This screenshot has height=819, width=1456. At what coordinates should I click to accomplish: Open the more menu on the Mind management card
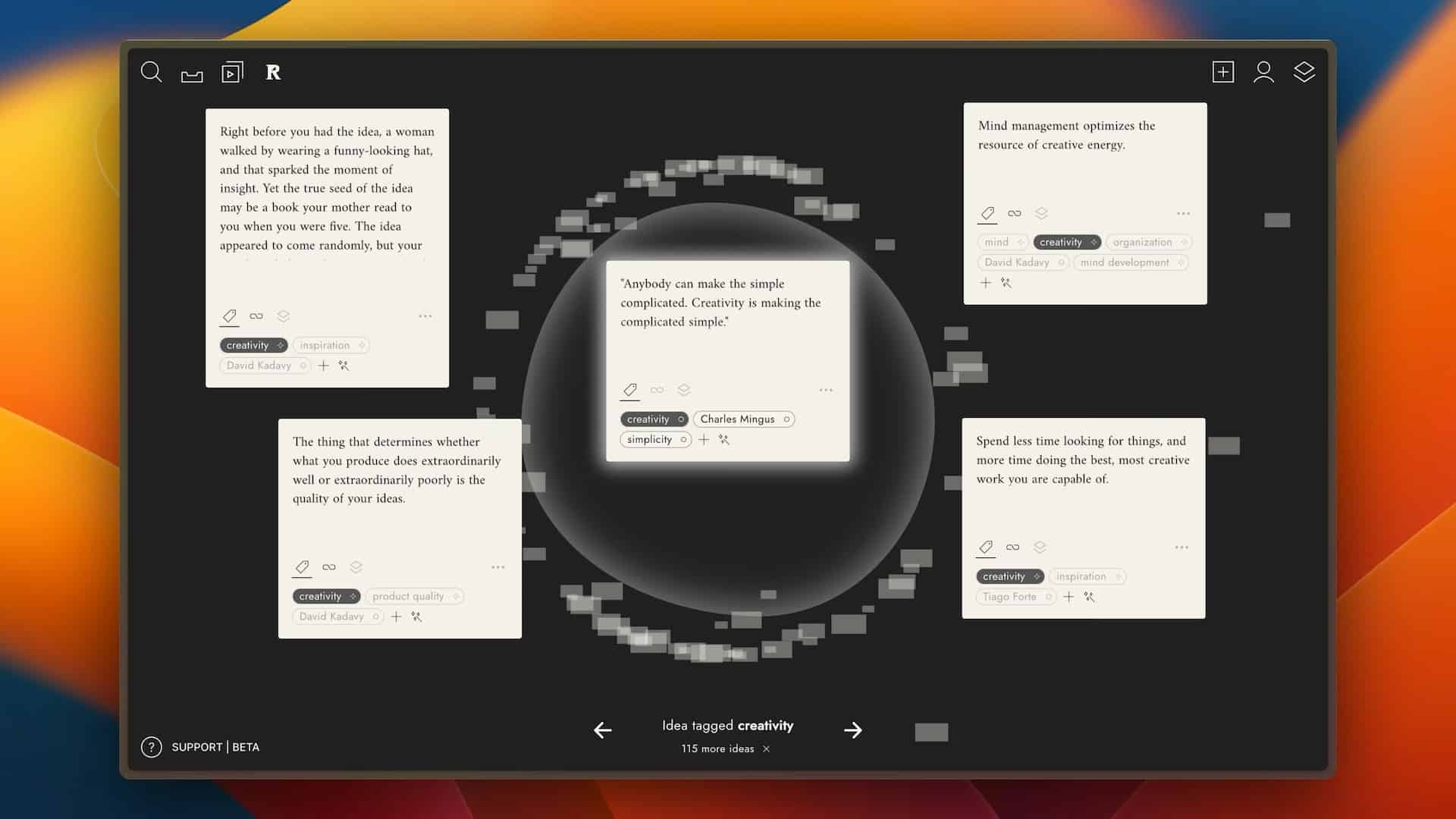pyautogui.click(x=1184, y=213)
